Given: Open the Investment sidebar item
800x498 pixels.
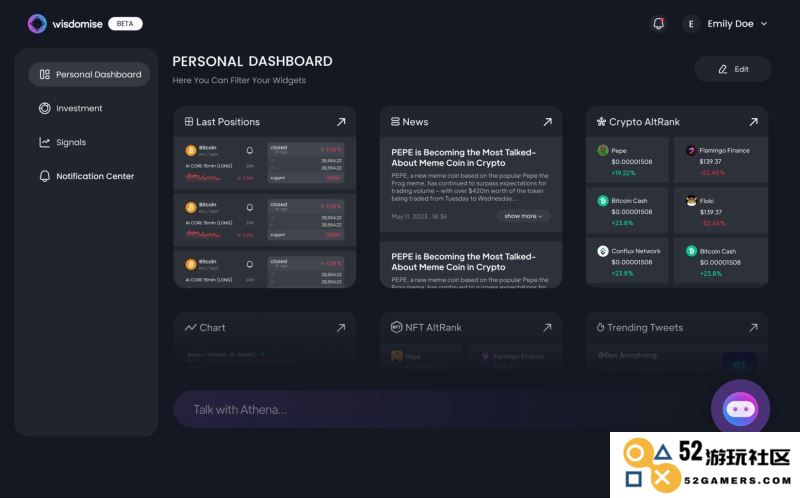Looking at the screenshot, I should [71, 108].
